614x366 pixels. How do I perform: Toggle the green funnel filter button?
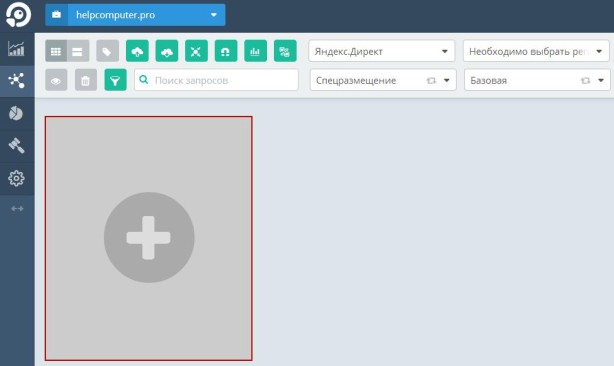(x=116, y=80)
